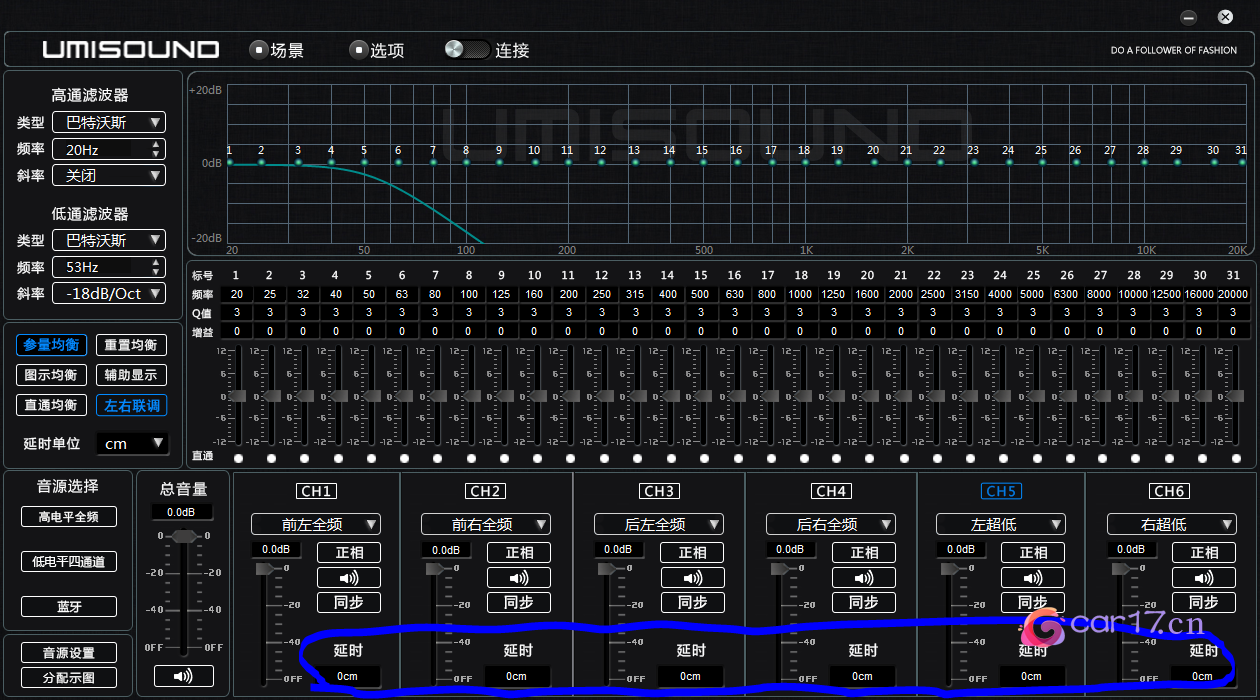Open the 选项 menu item
Image resolution: width=1260 pixels, height=700 pixels.
click(x=377, y=50)
